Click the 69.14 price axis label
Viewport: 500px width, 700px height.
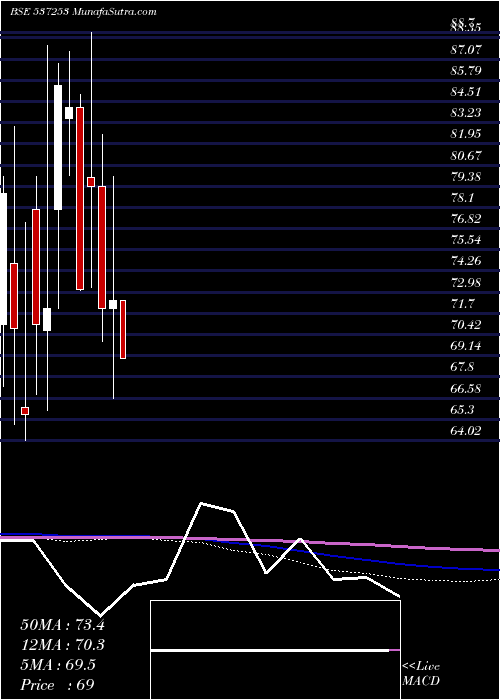466,346
